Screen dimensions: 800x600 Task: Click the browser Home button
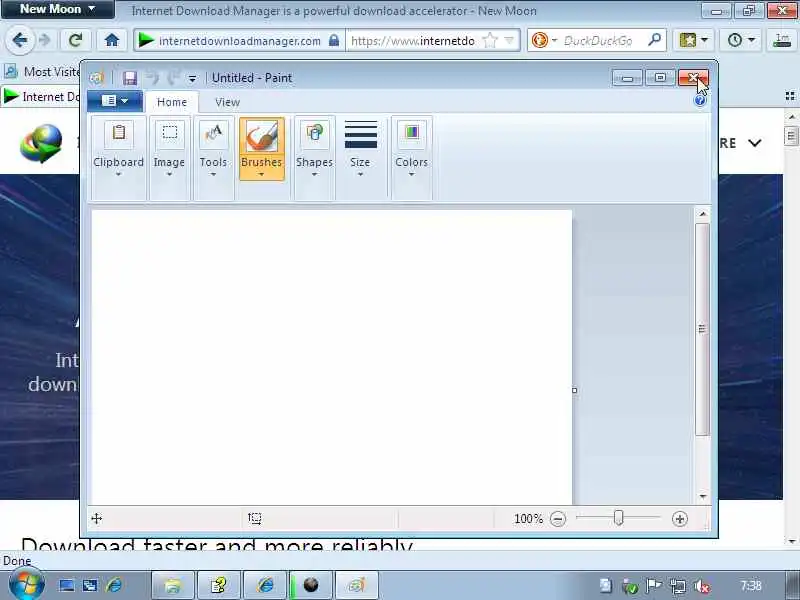[112, 40]
